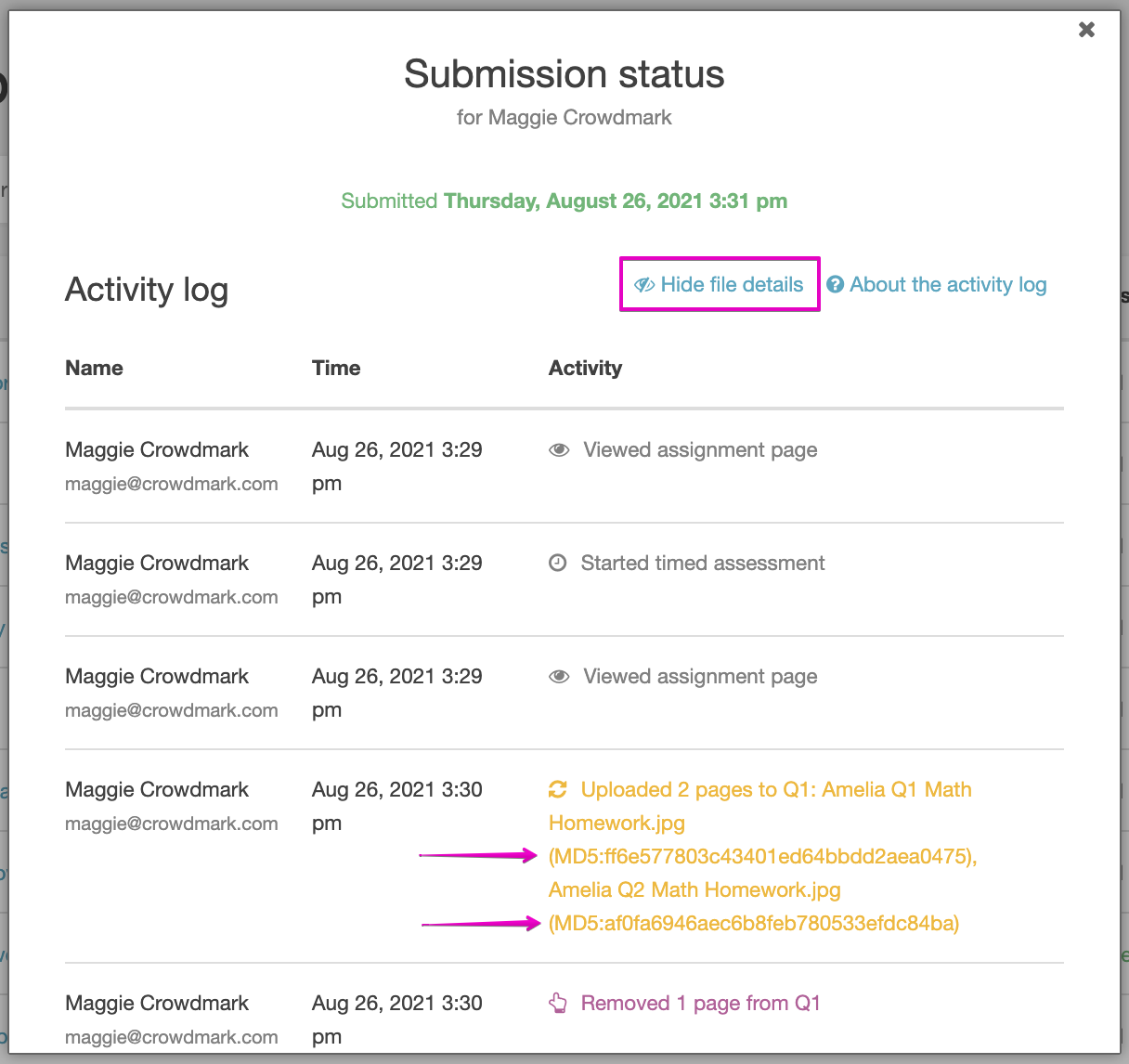Click the Name column header
Screen dimensions: 1129x1064
pyautogui.click(x=94, y=368)
